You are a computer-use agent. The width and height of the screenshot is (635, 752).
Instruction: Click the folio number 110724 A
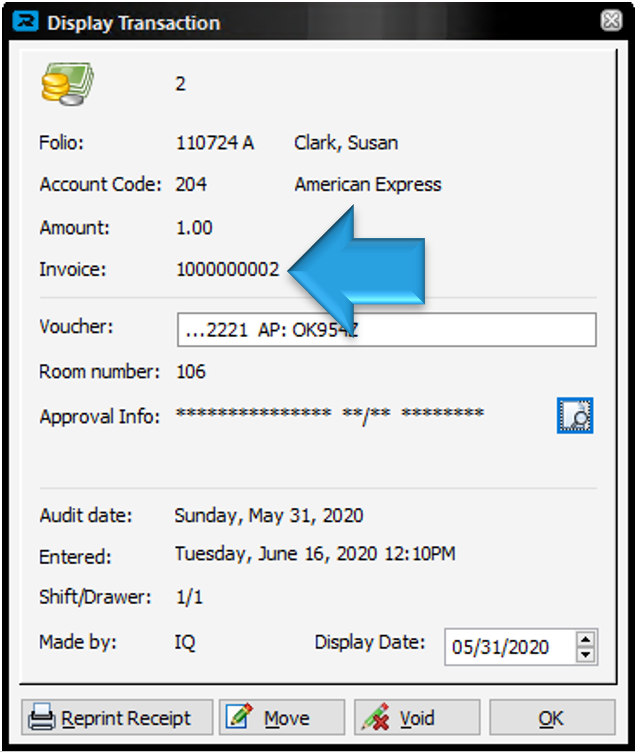pos(214,143)
